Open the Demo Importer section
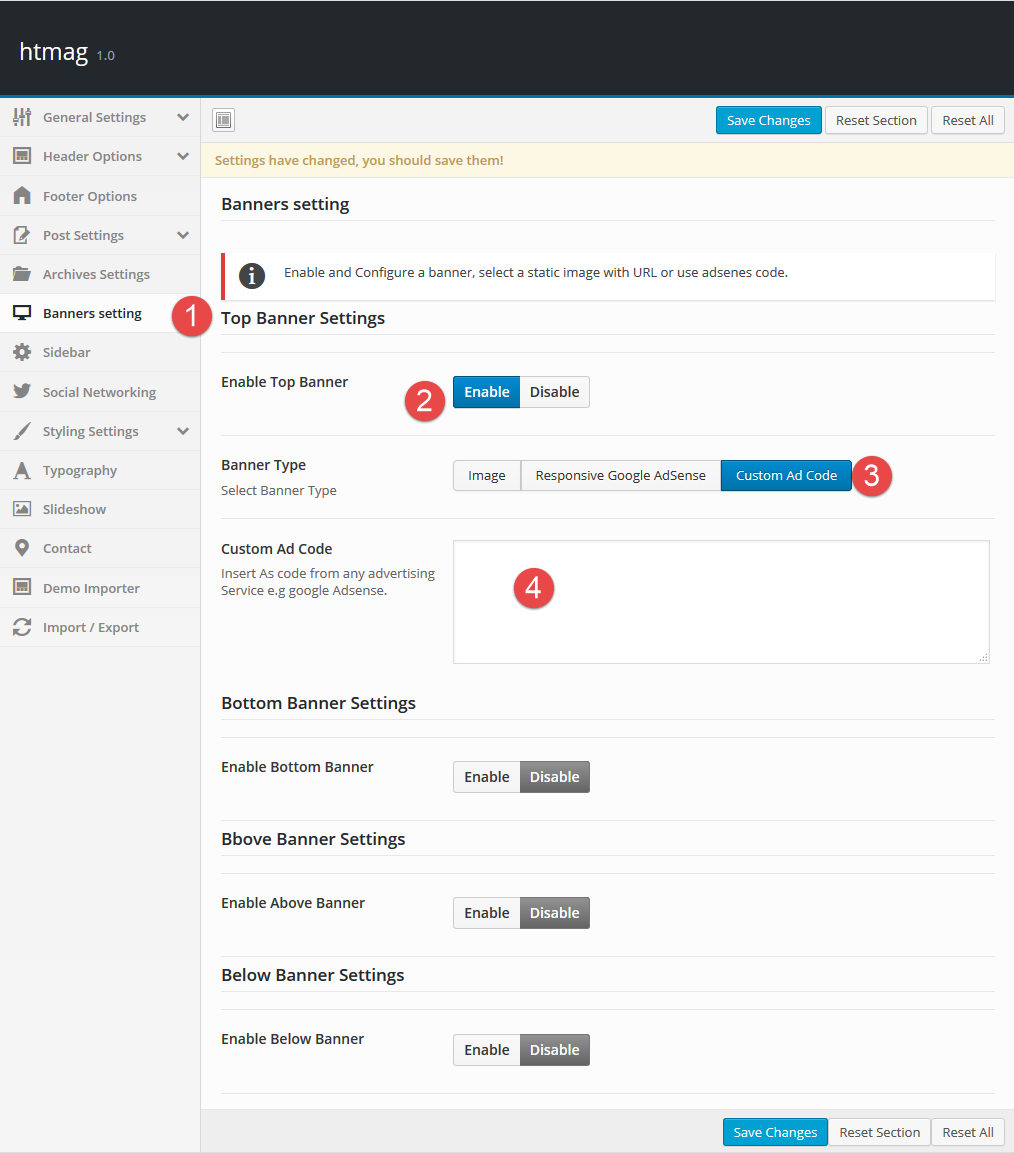 coord(91,588)
